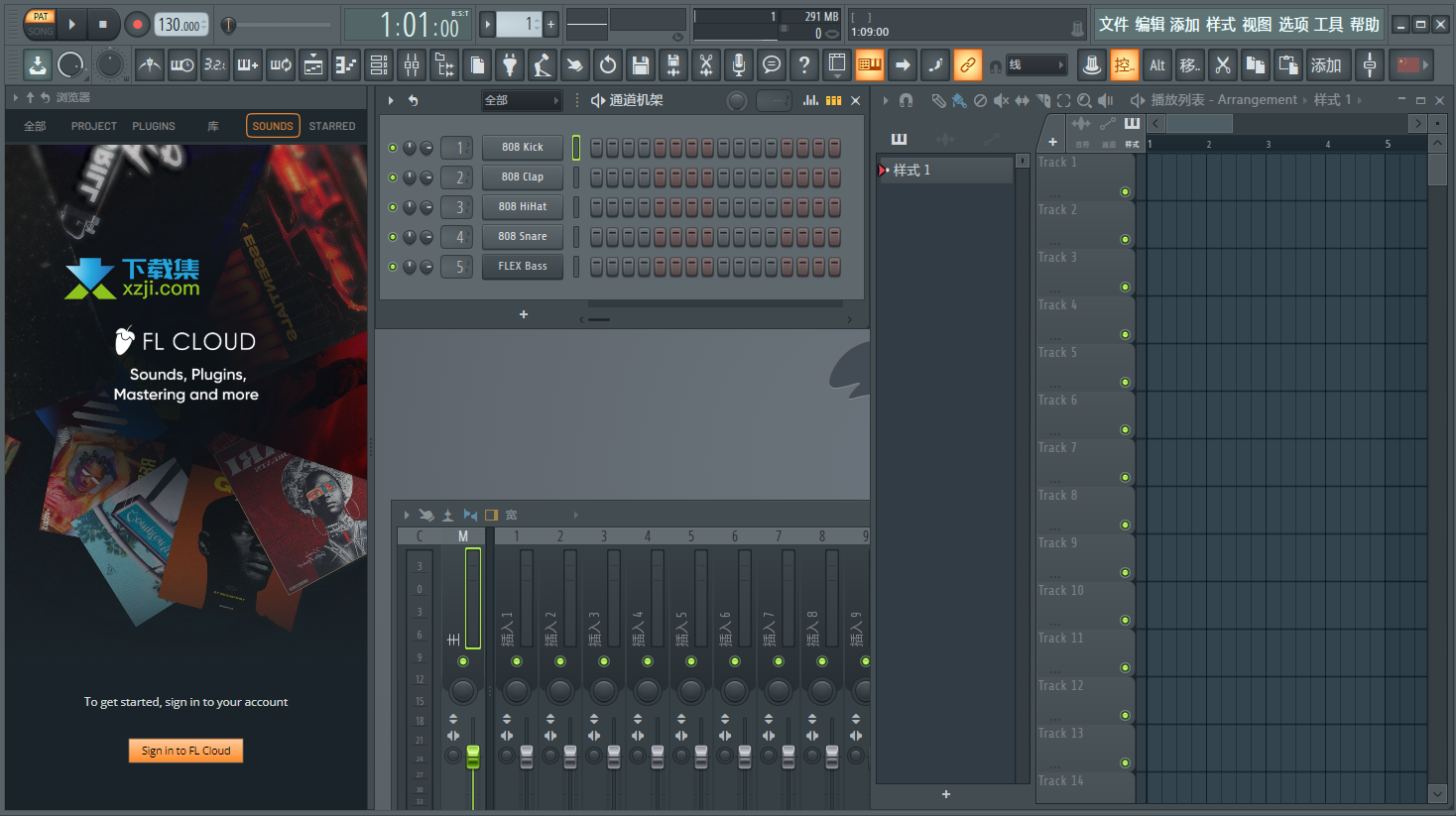The height and width of the screenshot is (816, 1456).
Task: Open the metronome toggle icon
Action: pyautogui.click(x=149, y=65)
